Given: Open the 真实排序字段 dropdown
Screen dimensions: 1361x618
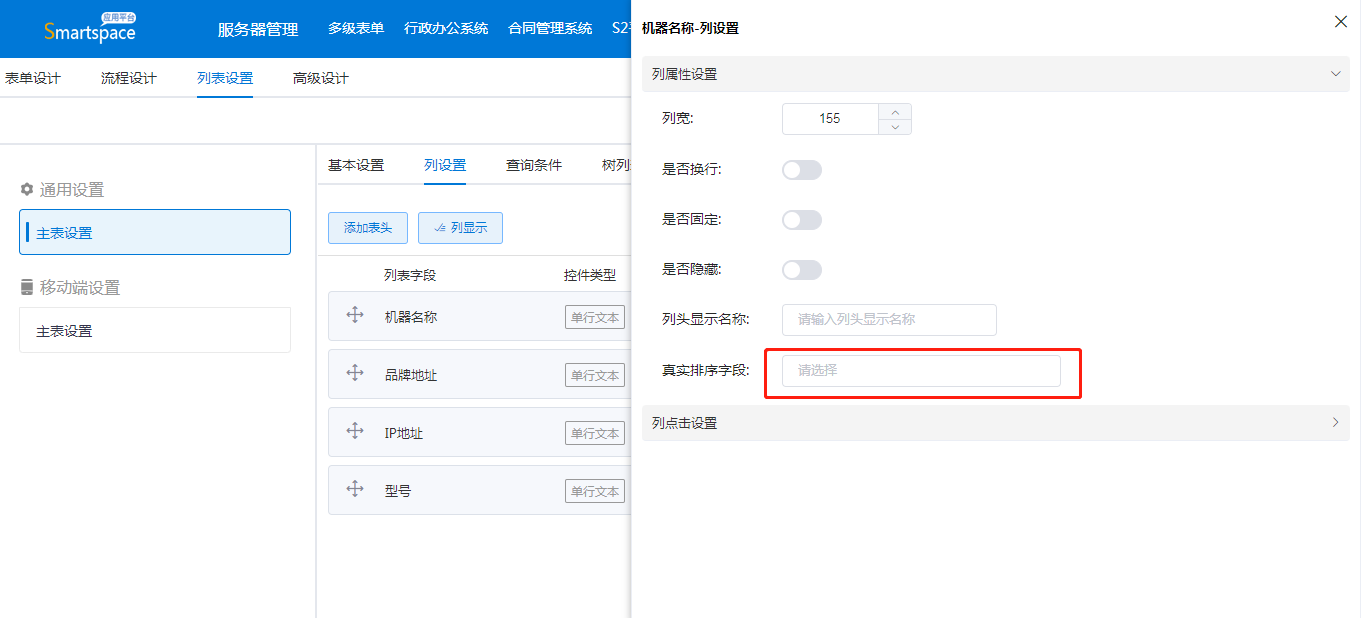Looking at the screenshot, I should 921,370.
